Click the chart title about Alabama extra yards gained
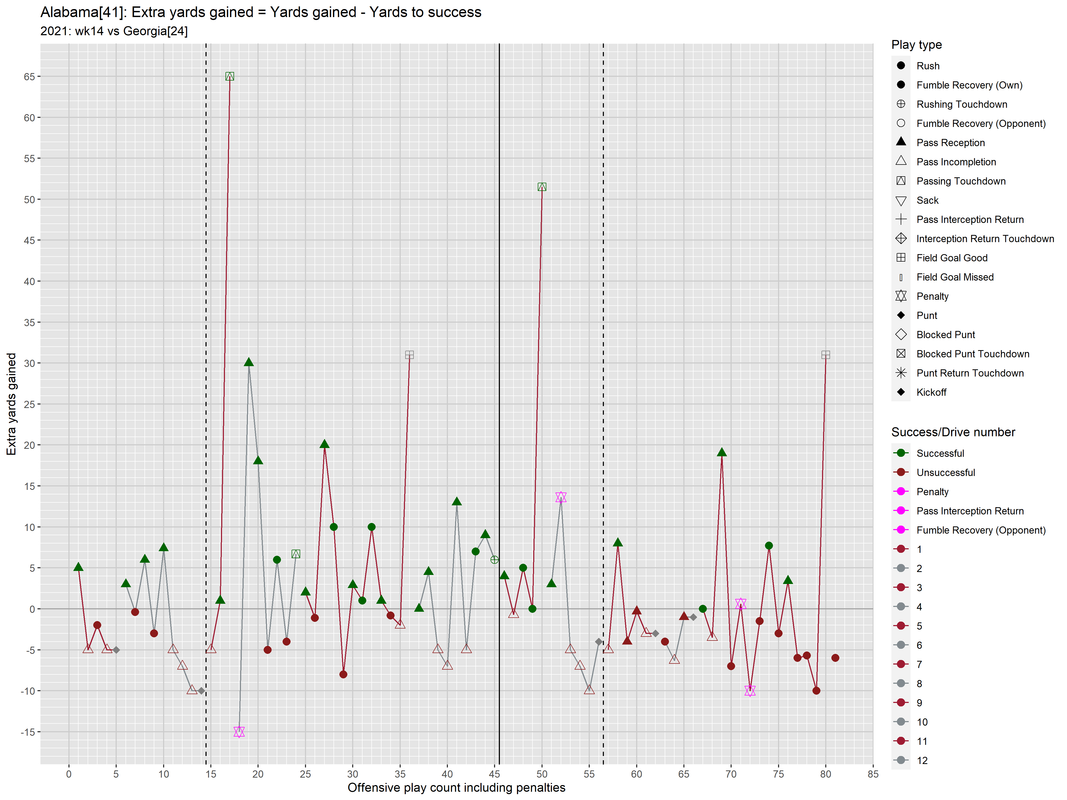 pos(261,12)
